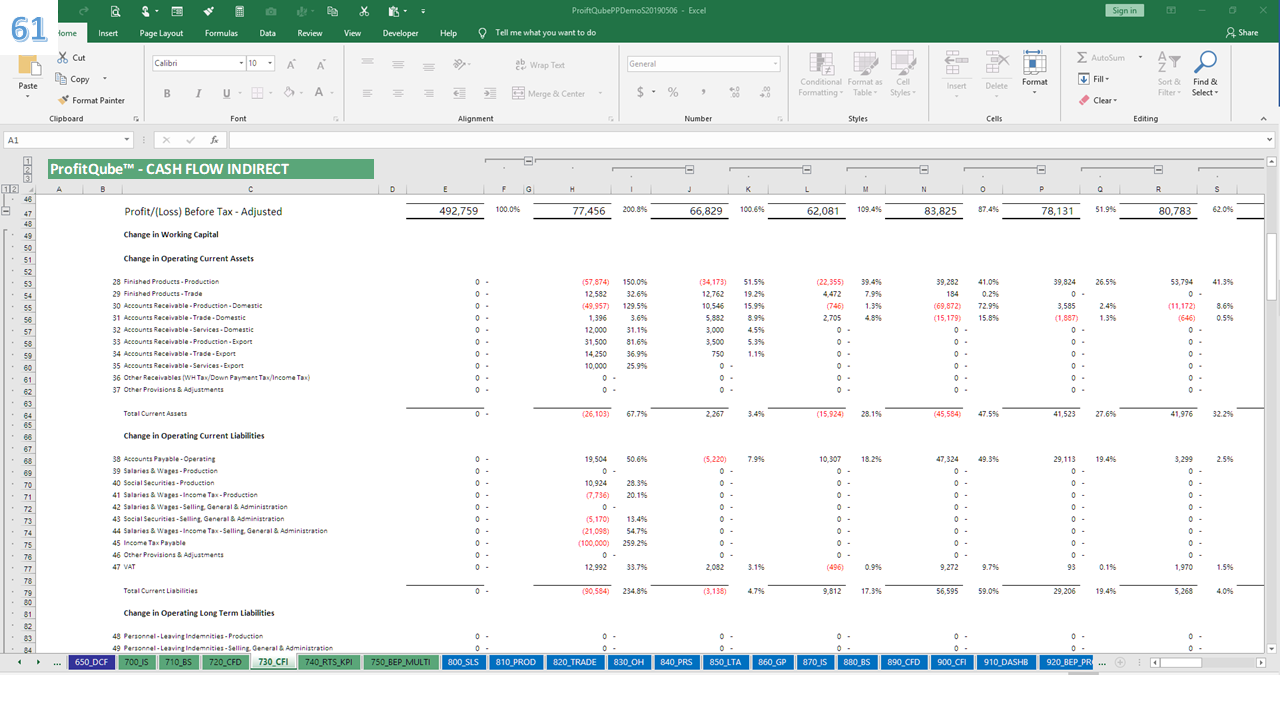1280x720 pixels.
Task: Click the Cut command in Clipboard group
Action: click(71, 58)
